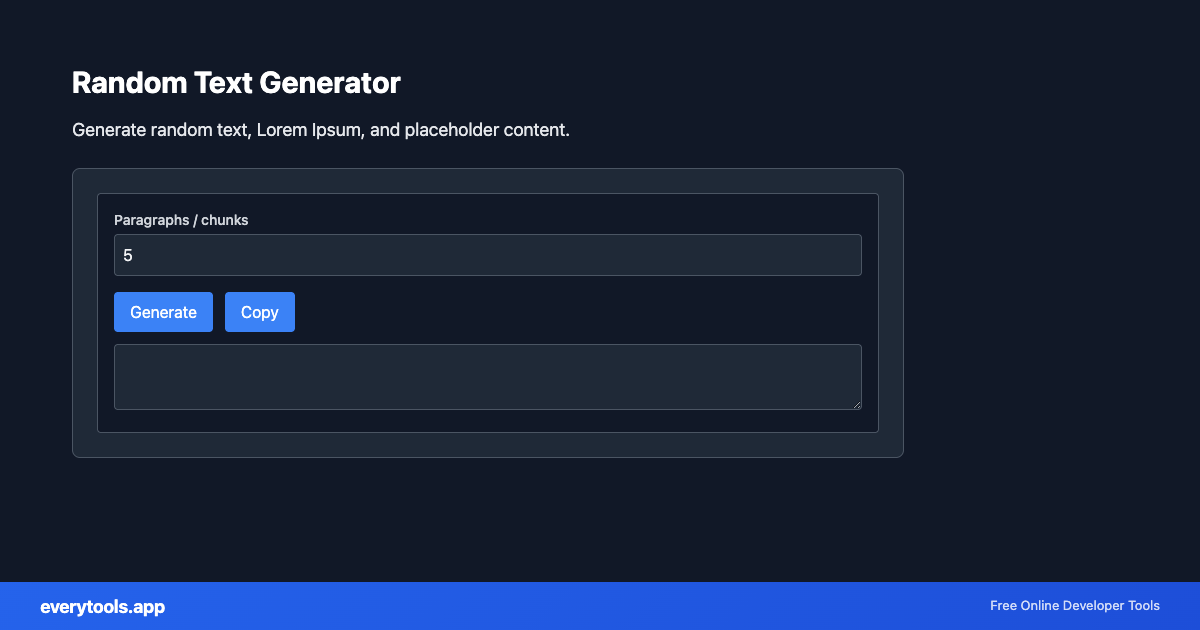Click the Free Online Developer Tools link
Viewport: 1200px width, 630px height.
tap(1075, 606)
